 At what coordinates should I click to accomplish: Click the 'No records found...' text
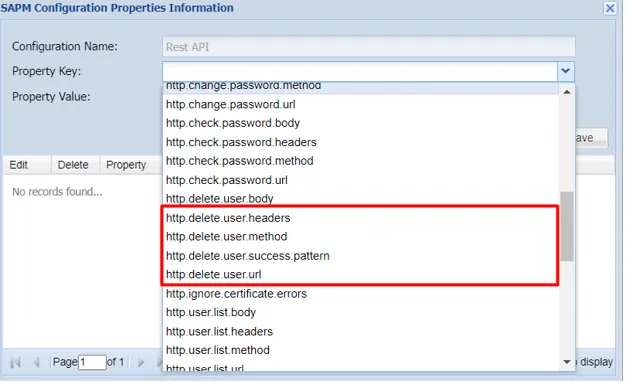click(x=57, y=192)
